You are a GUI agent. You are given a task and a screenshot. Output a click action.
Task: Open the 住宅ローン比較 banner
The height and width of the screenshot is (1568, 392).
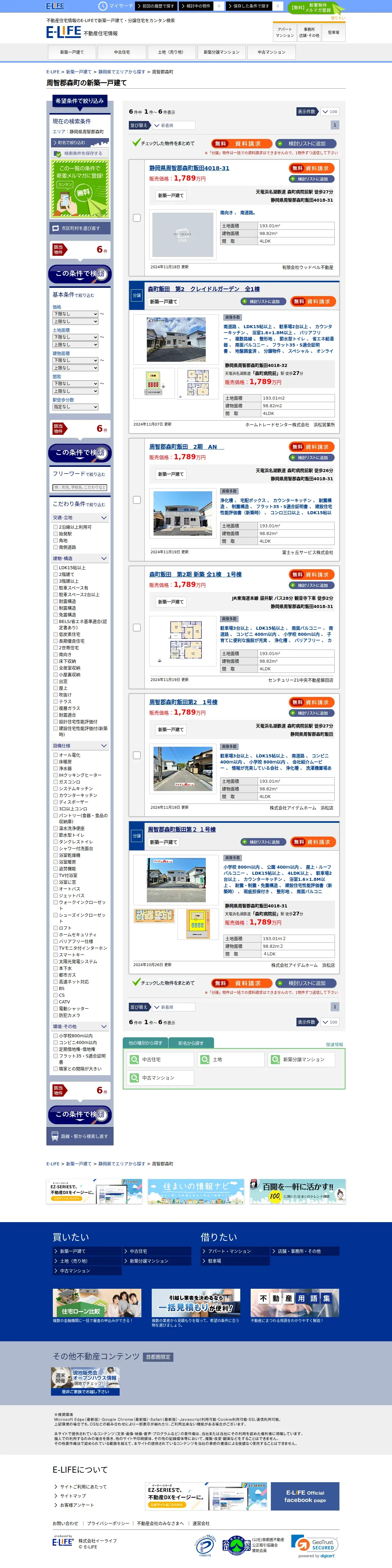[97, 1303]
